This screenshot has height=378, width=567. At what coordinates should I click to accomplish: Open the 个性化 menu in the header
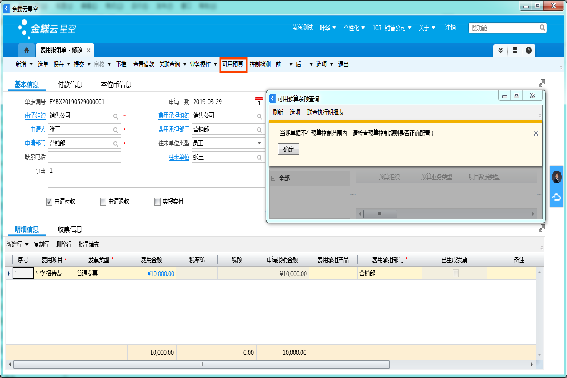pyautogui.click(x=354, y=28)
